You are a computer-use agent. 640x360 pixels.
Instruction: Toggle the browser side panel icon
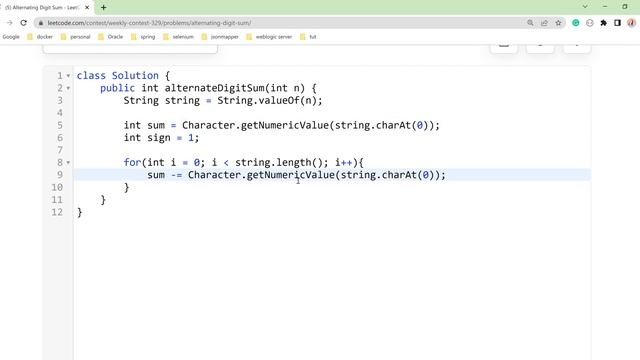pyautogui.click(x=617, y=23)
